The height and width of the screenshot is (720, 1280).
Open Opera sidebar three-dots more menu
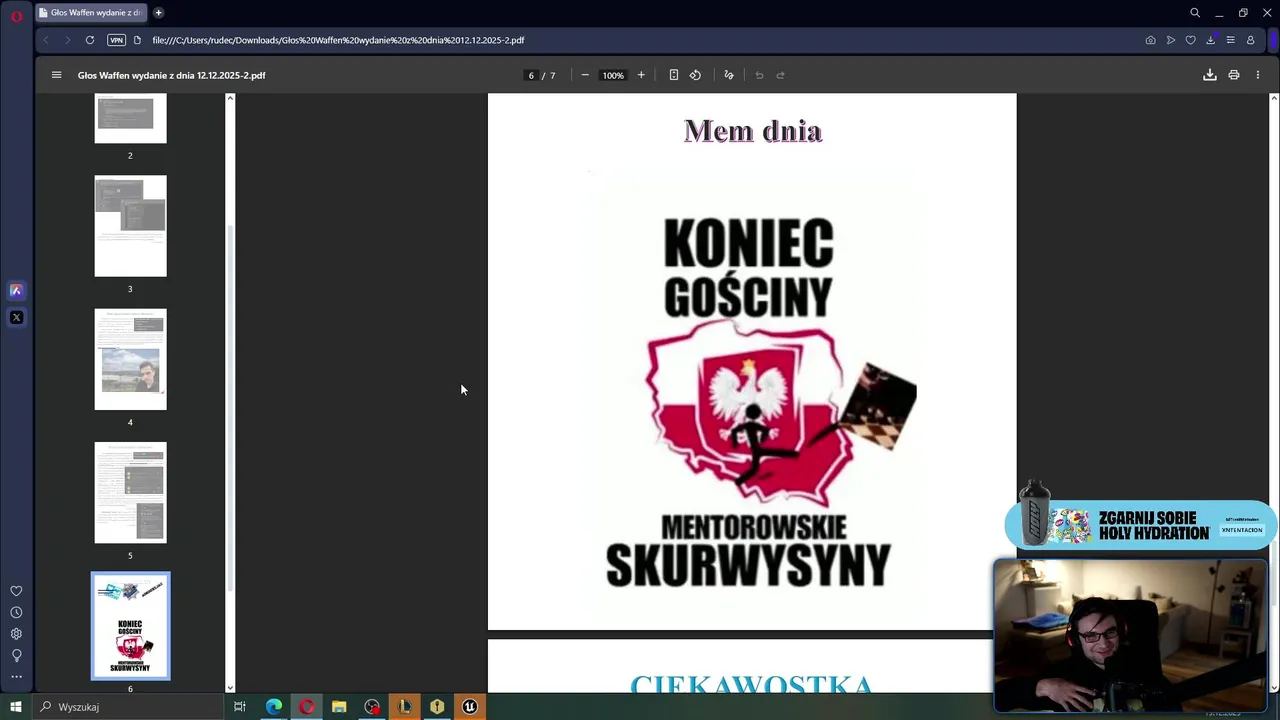16,677
